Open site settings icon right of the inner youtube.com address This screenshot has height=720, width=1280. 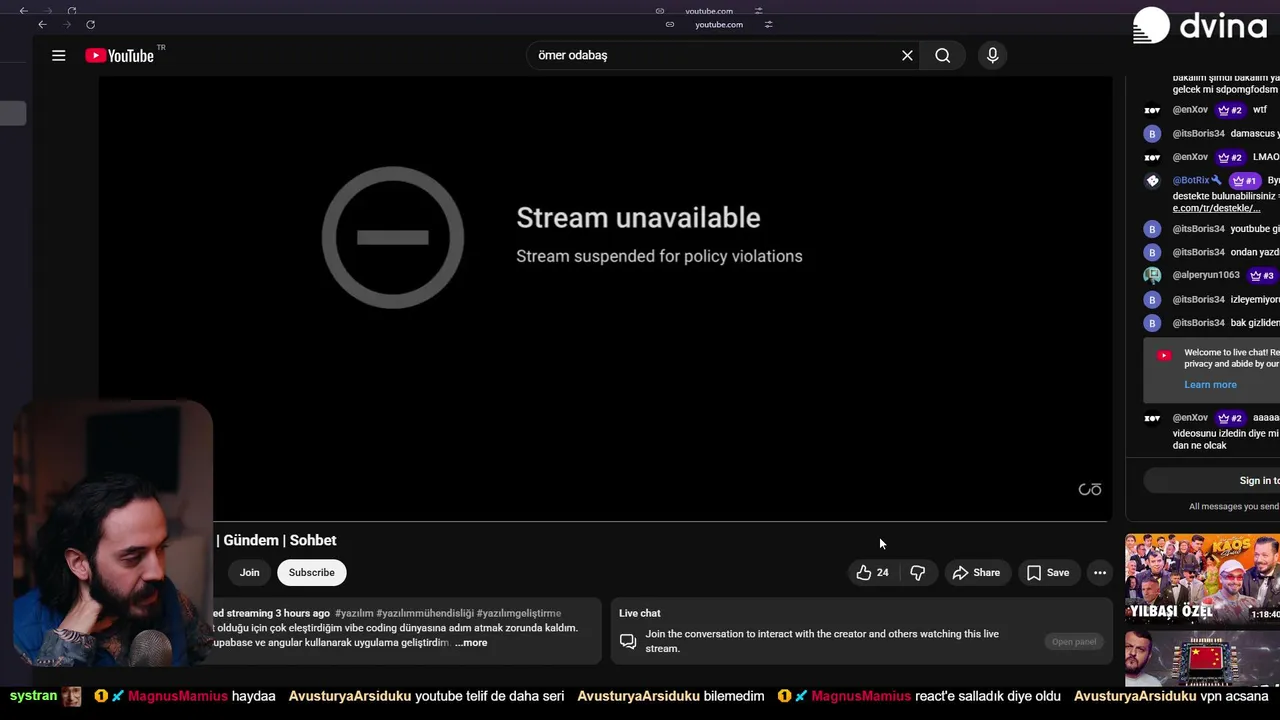(x=768, y=25)
